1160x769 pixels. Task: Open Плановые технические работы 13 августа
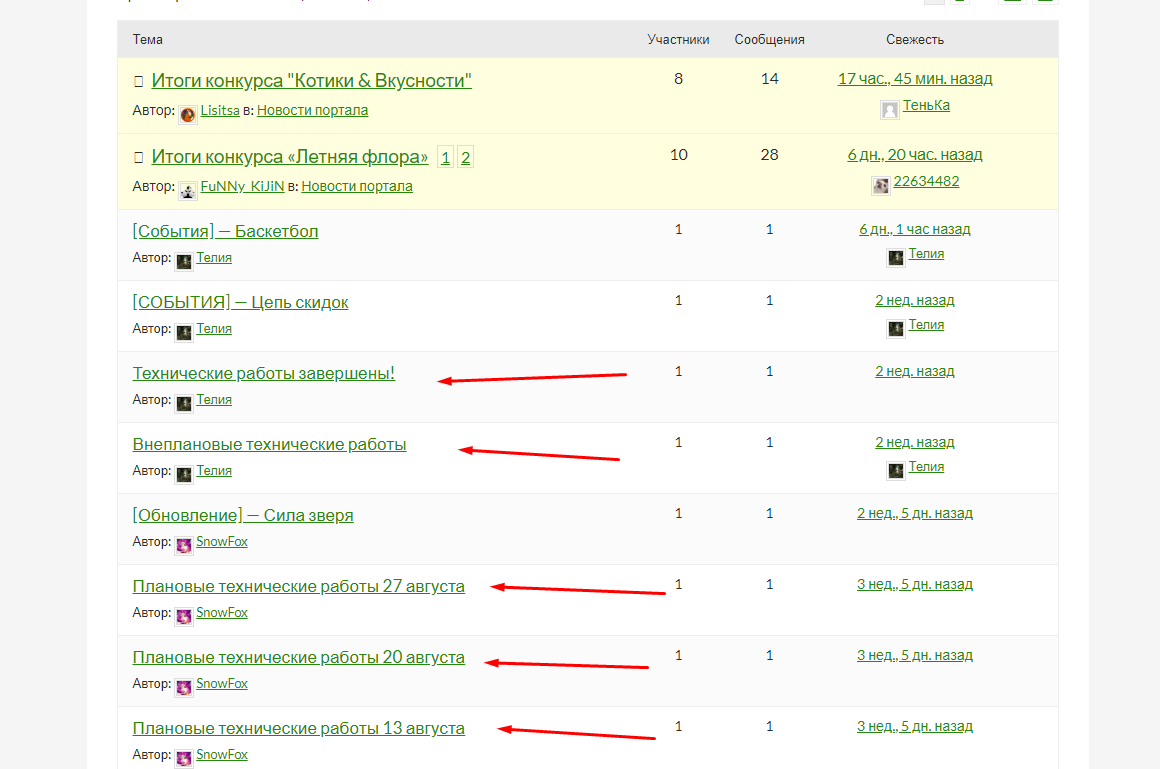click(298, 728)
